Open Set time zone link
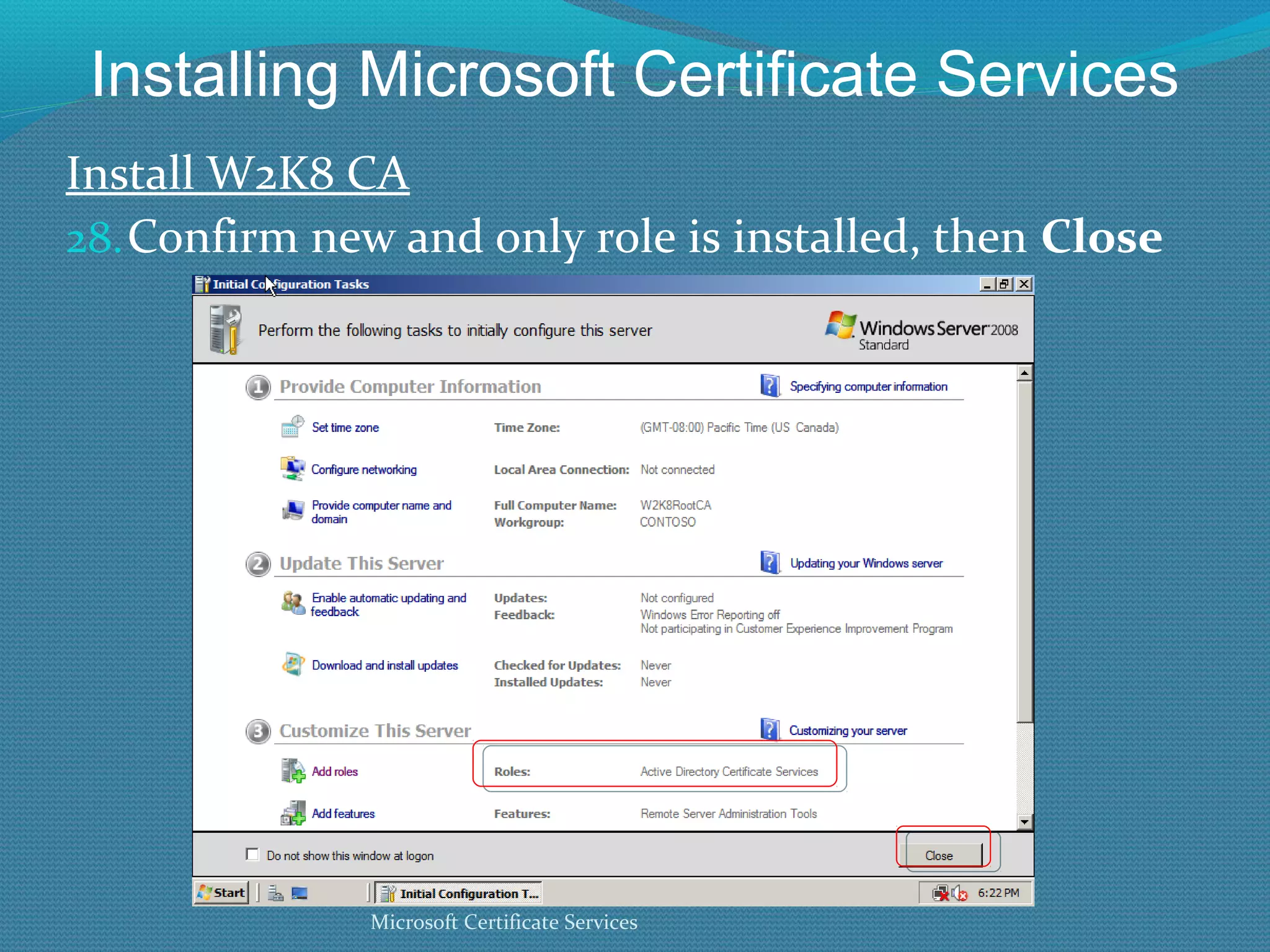This screenshot has height=952, width=1270. tap(345, 427)
